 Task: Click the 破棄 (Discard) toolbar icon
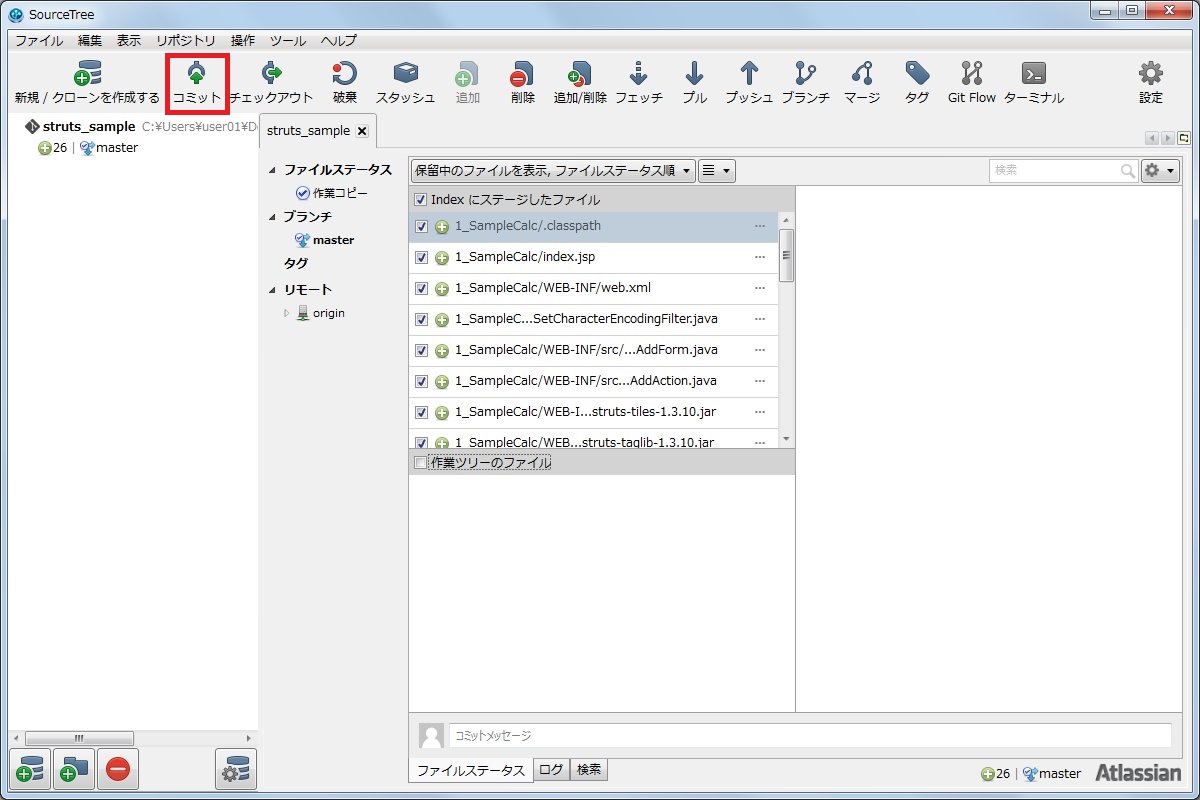[344, 82]
